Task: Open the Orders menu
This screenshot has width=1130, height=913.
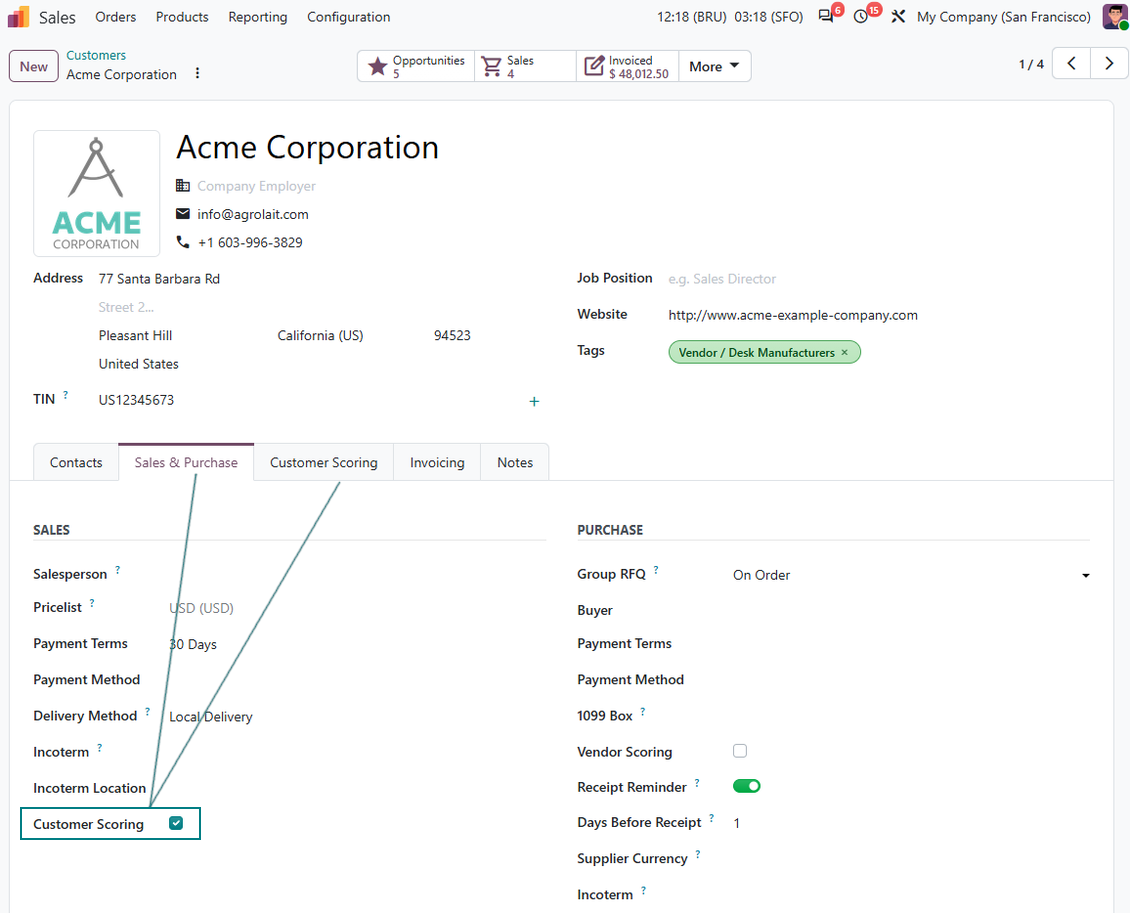Action: [115, 17]
